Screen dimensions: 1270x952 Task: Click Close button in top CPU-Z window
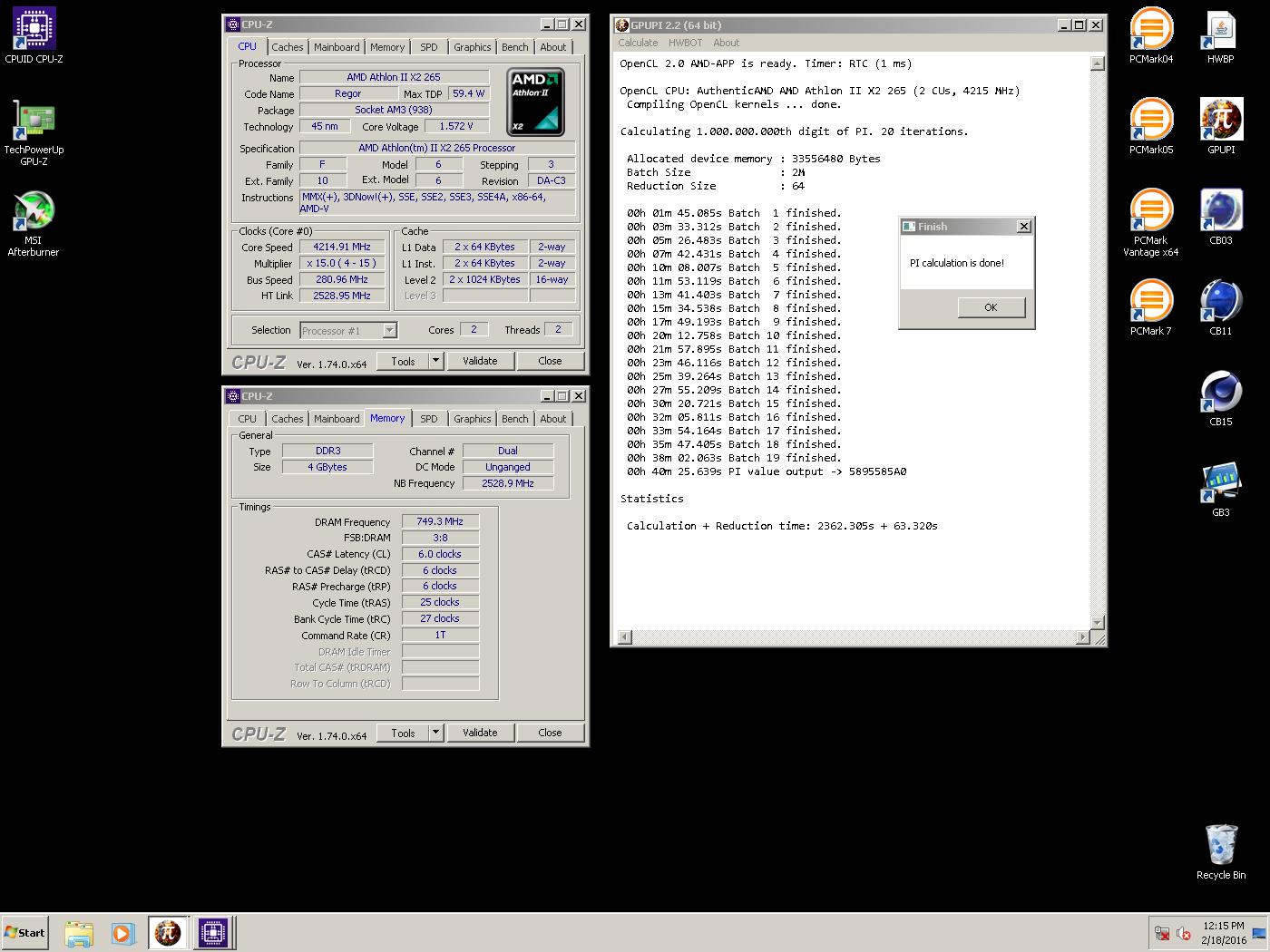(550, 361)
